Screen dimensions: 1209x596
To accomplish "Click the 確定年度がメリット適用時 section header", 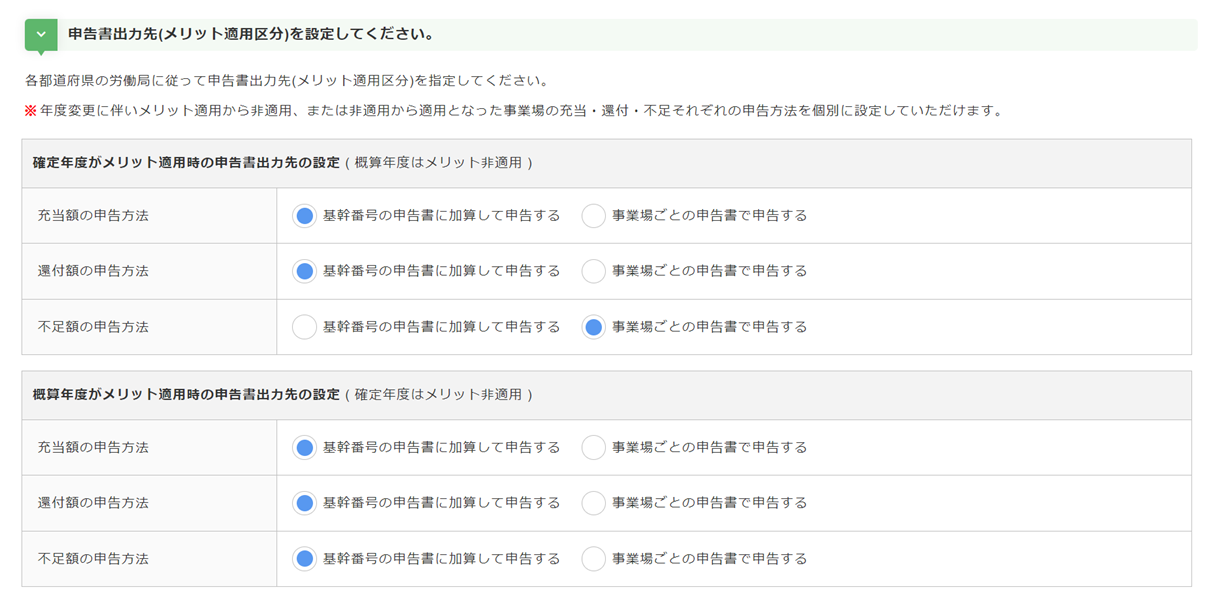I will 186,162.
